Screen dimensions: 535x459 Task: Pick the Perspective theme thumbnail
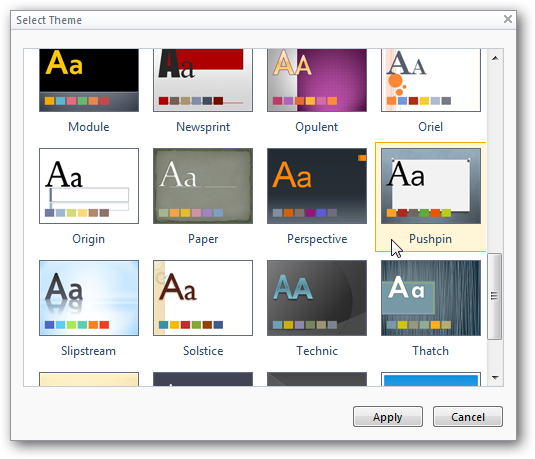(317, 186)
